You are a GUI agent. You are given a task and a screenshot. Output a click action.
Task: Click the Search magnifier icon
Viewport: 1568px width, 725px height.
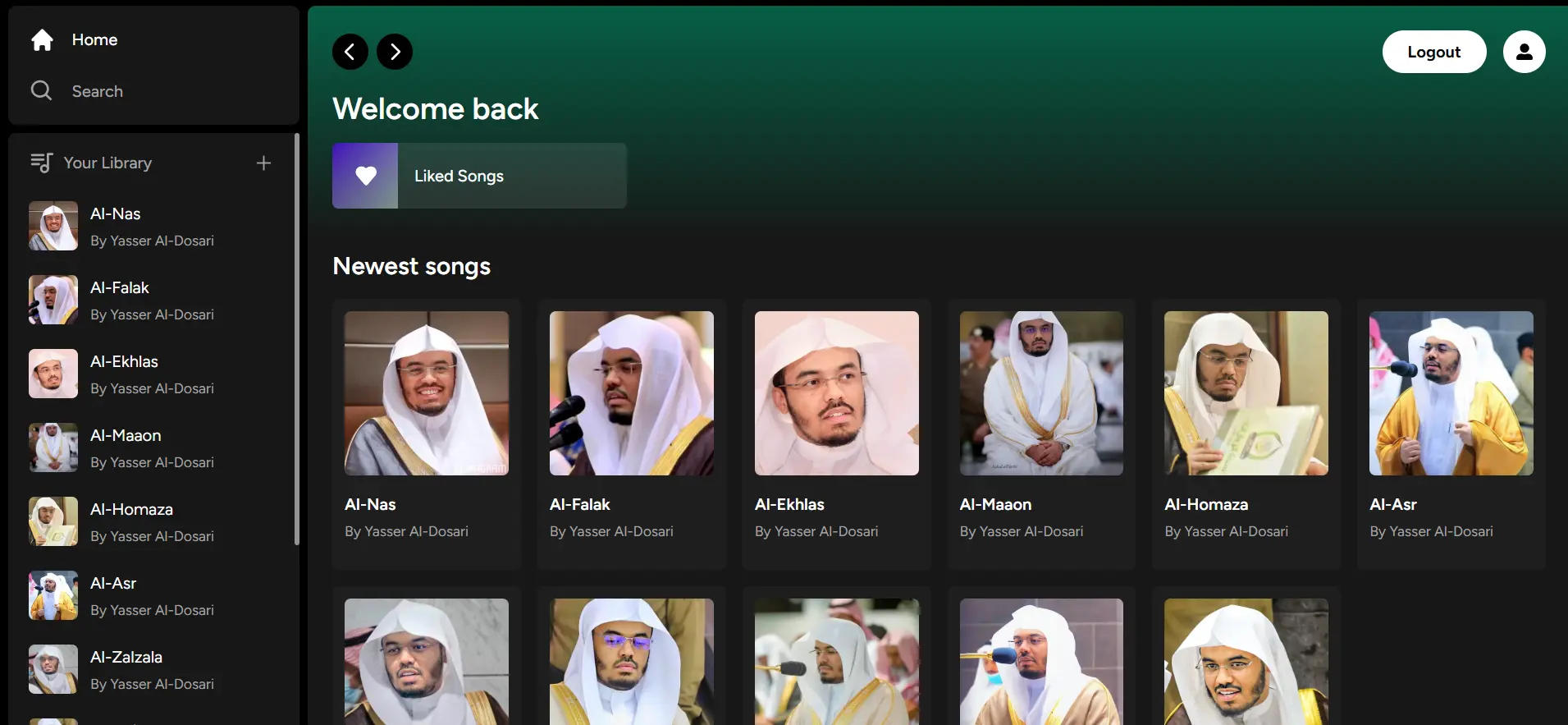point(41,91)
